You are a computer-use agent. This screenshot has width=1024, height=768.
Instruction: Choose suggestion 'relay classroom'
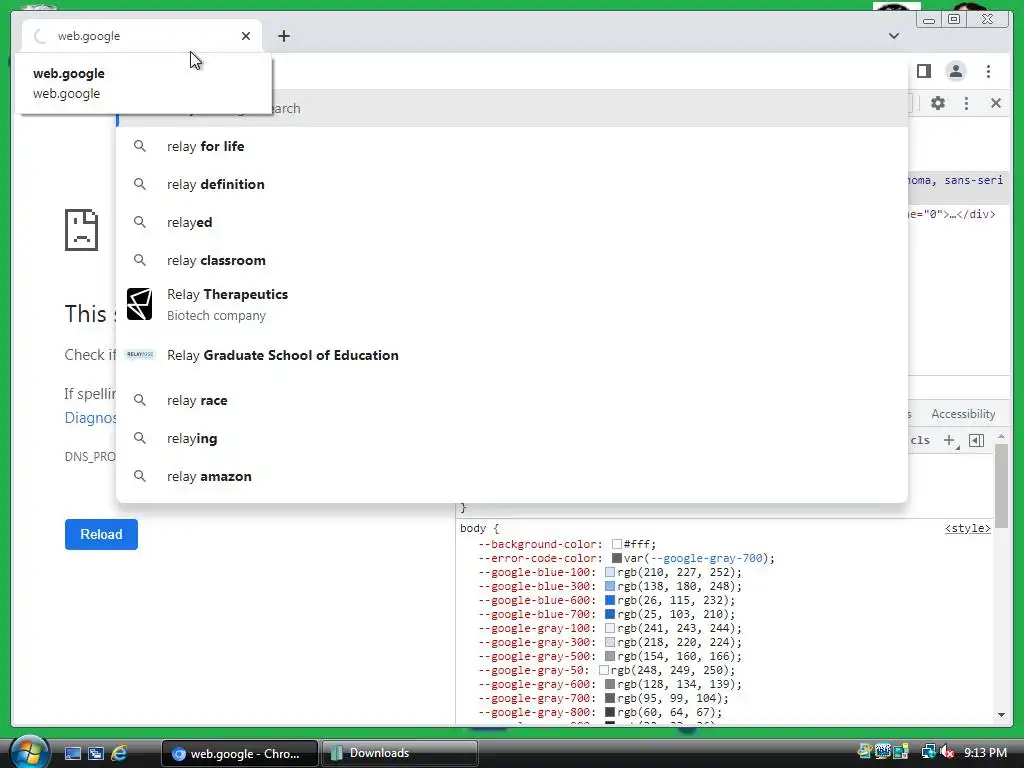(x=511, y=260)
